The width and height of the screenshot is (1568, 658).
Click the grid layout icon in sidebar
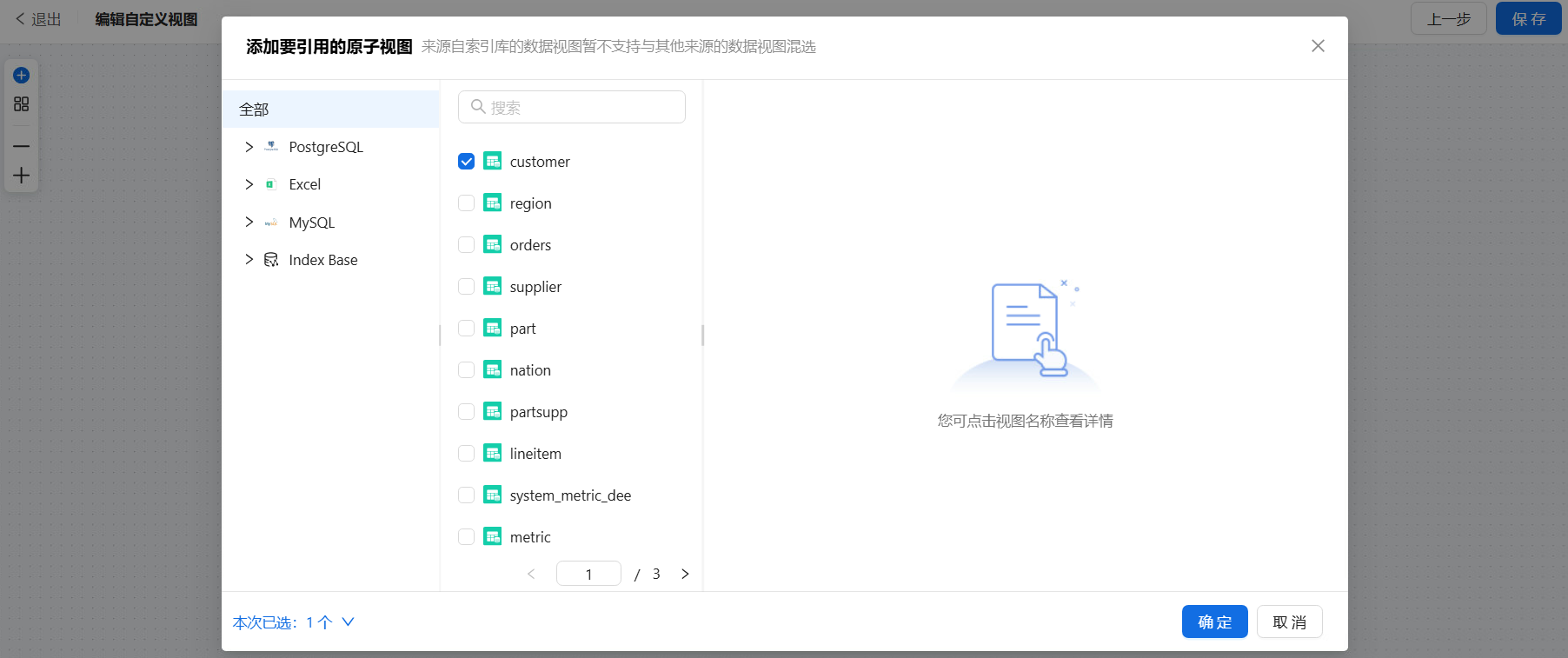22,104
